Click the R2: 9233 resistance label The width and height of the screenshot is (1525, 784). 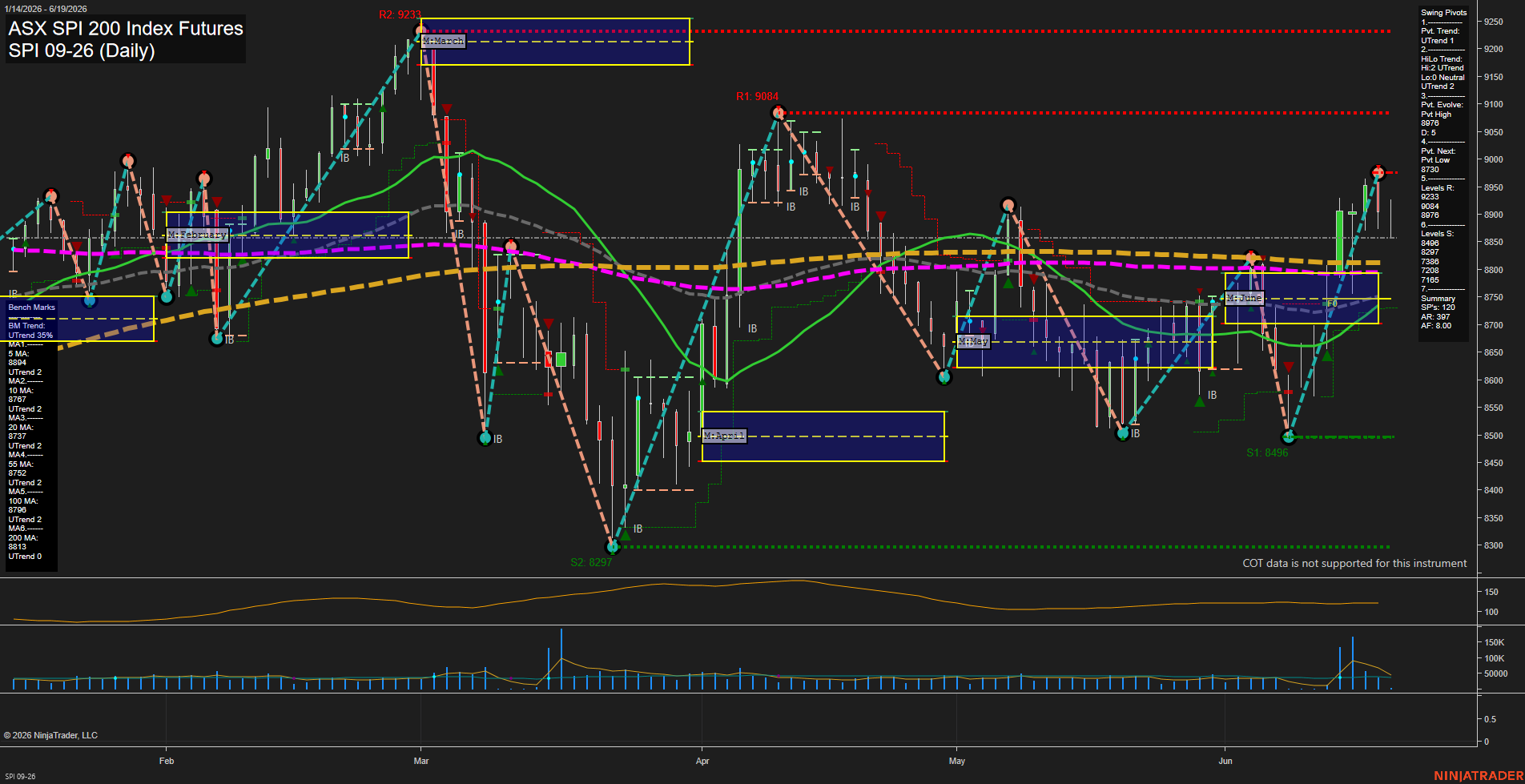[400, 14]
